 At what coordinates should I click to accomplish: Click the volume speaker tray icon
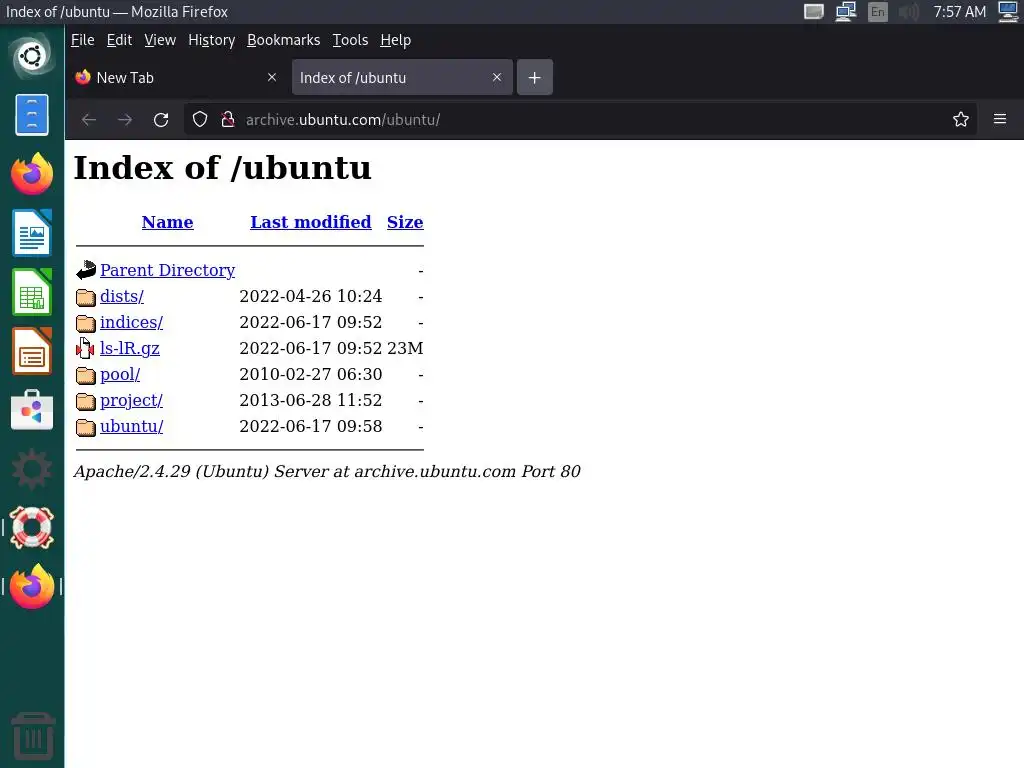[908, 12]
